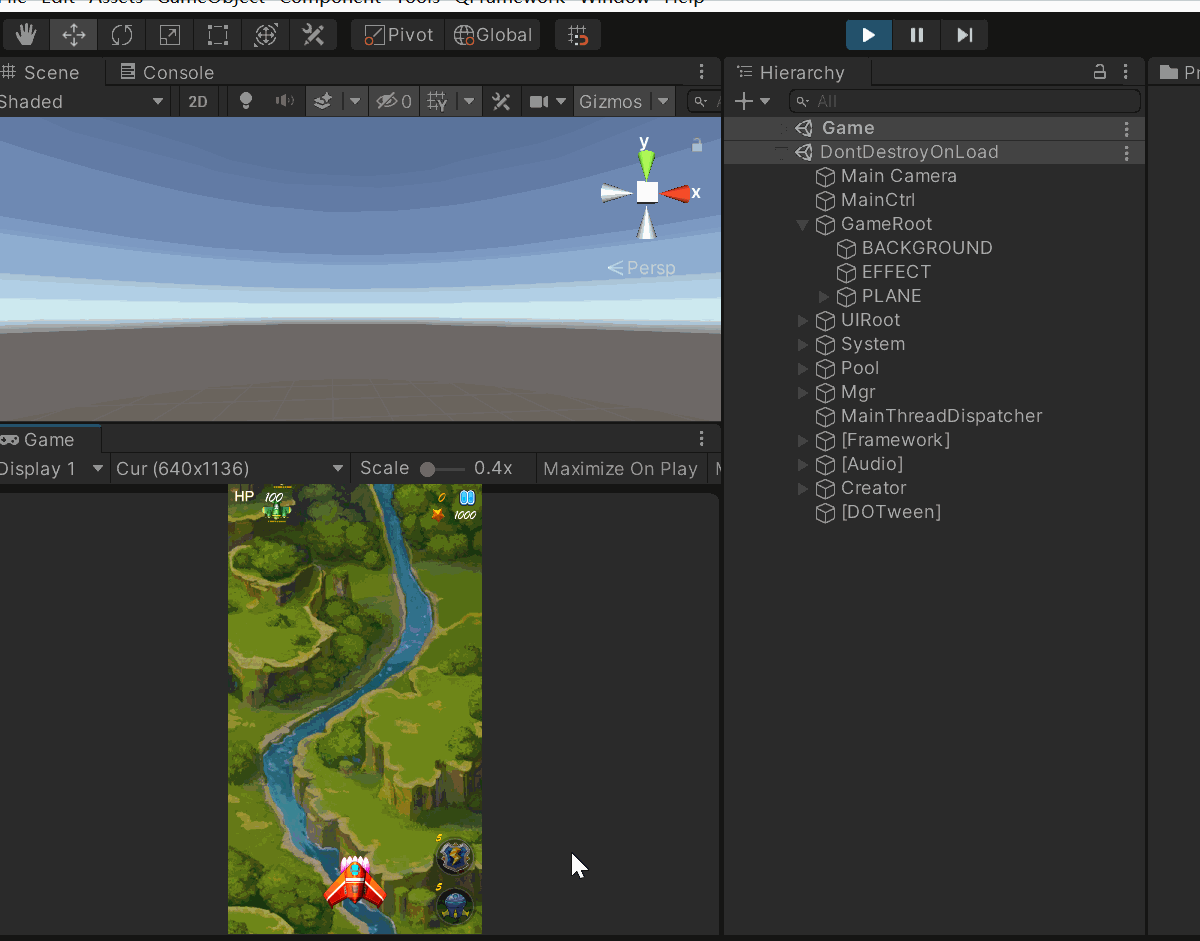
Task: Click the grid snapping icon in toolbar
Action: [578, 35]
